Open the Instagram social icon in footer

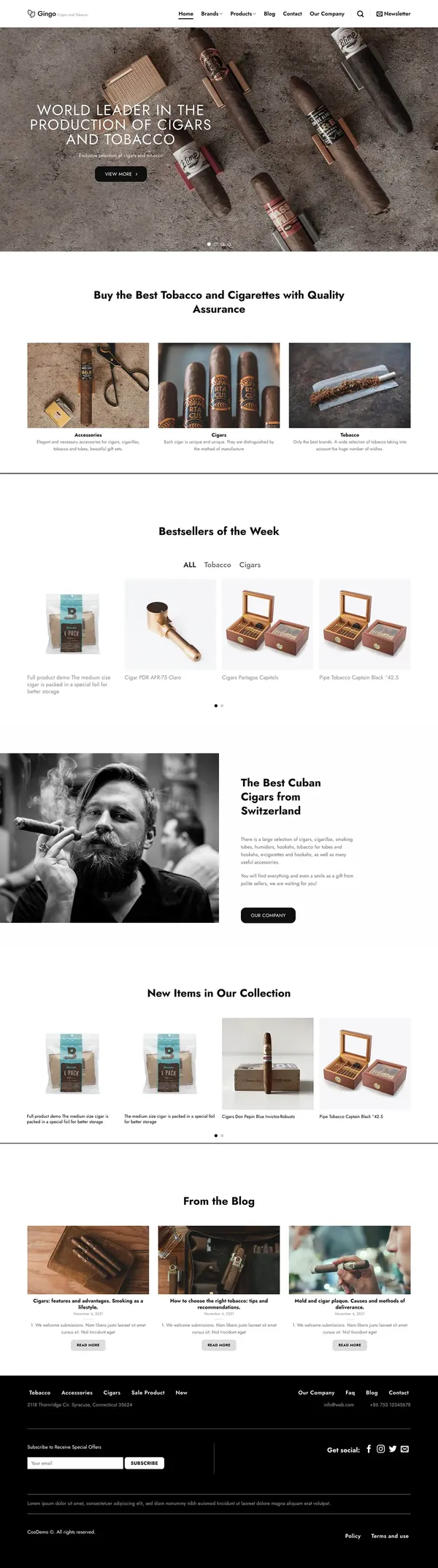point(380,1448)
